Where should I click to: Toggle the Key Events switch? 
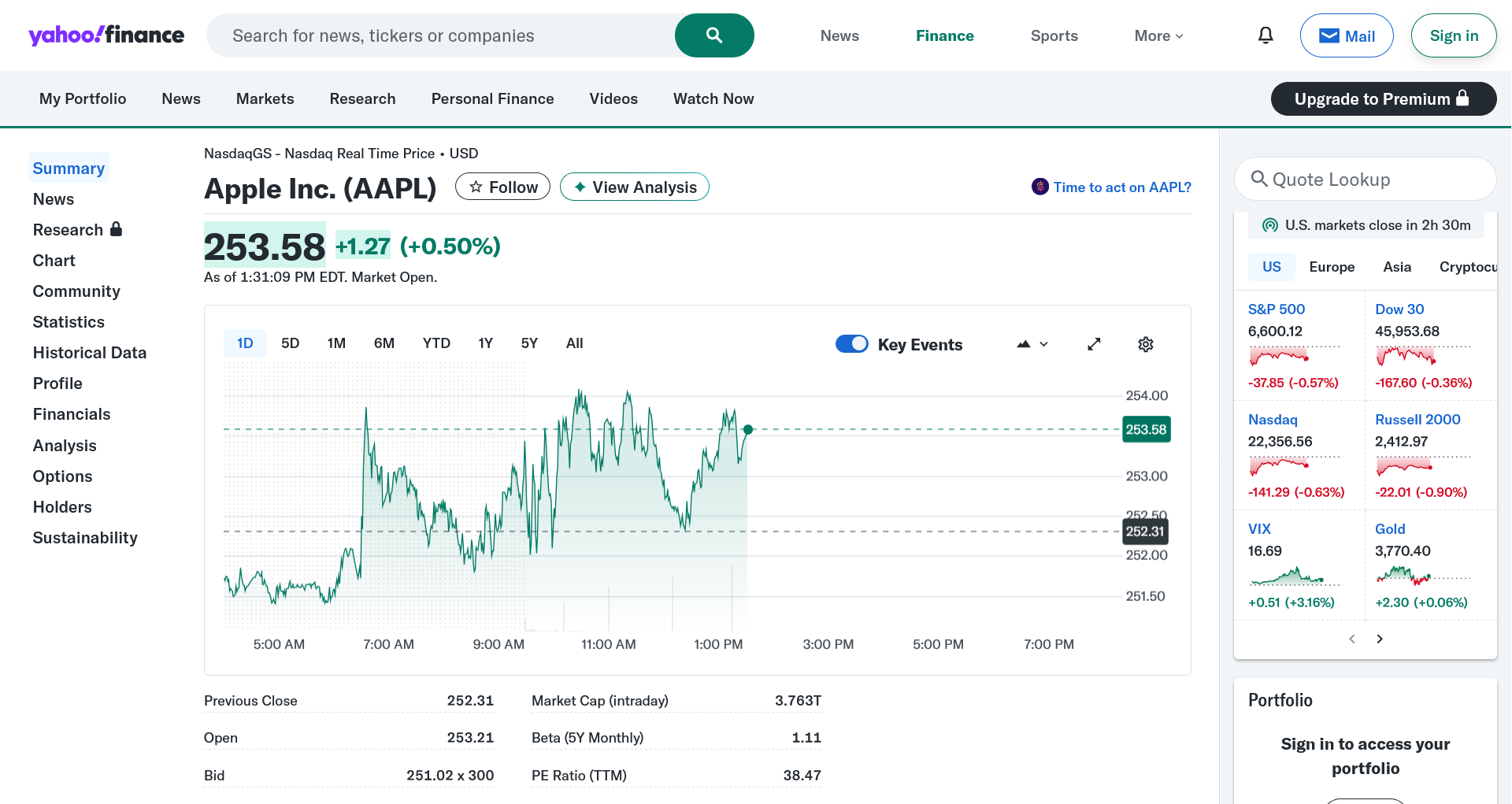pyautogui.click(x=851, y=344)
